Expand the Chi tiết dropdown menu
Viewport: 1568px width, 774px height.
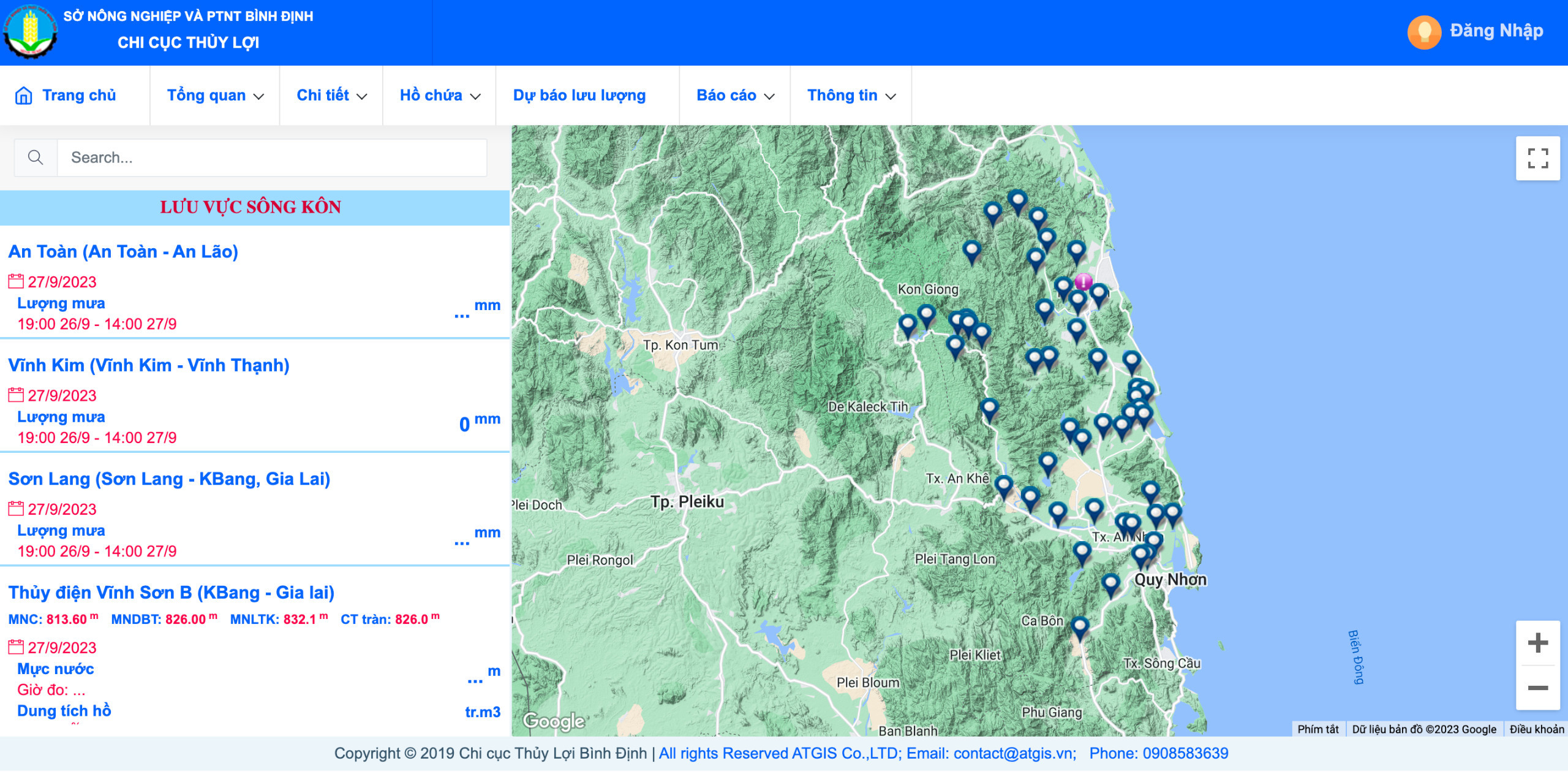pyautogui.click(x=331, y=96)
